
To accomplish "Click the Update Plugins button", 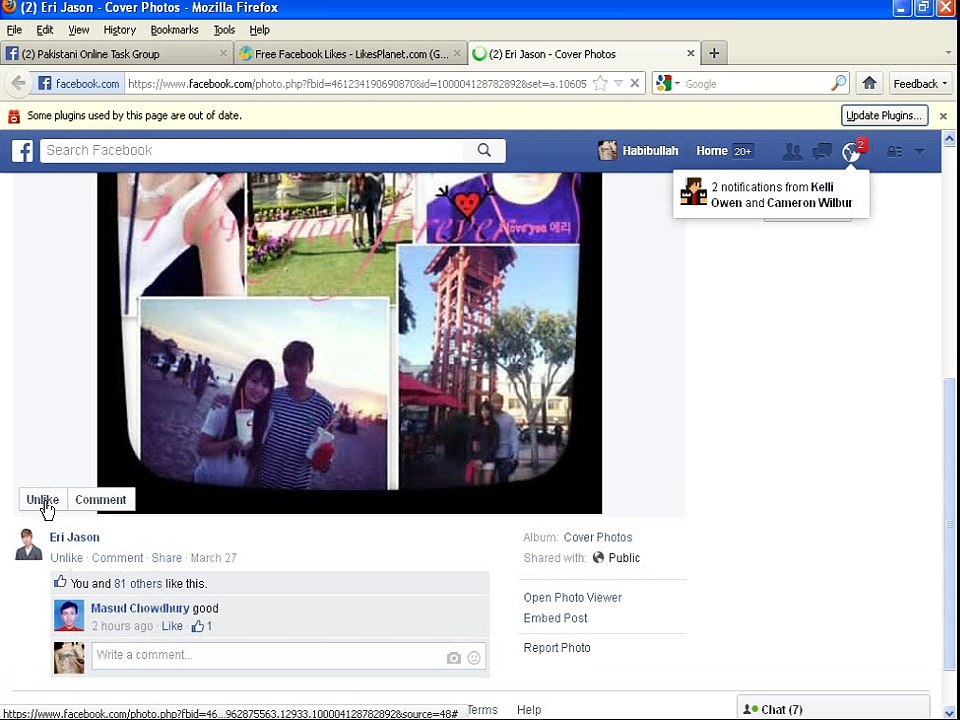I will coord(884,116).
